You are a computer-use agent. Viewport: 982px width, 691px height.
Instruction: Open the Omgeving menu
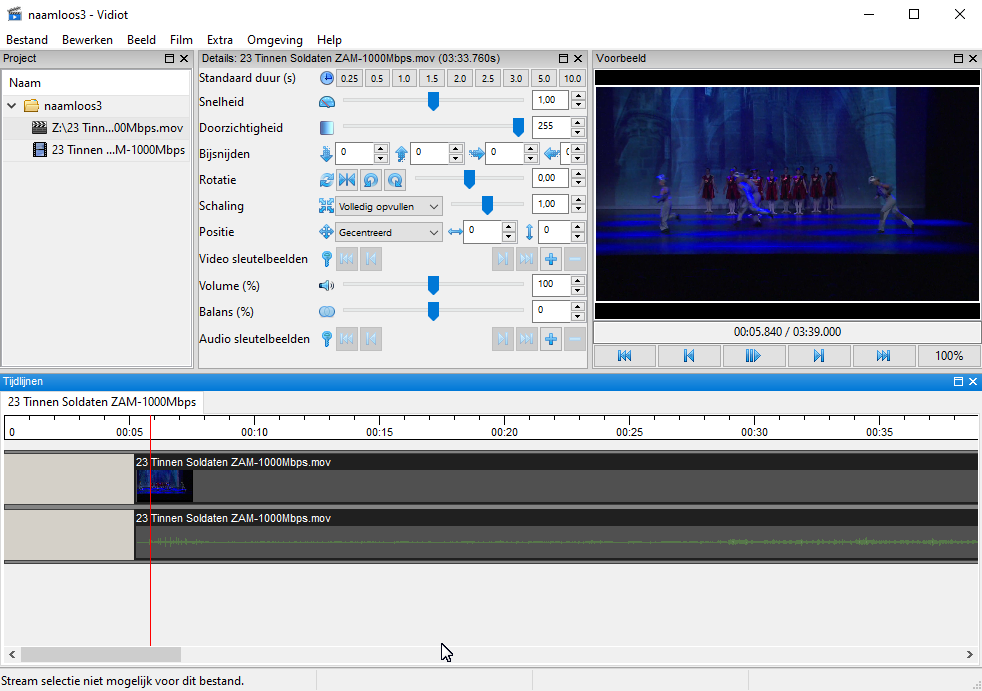tap(274, 40)
